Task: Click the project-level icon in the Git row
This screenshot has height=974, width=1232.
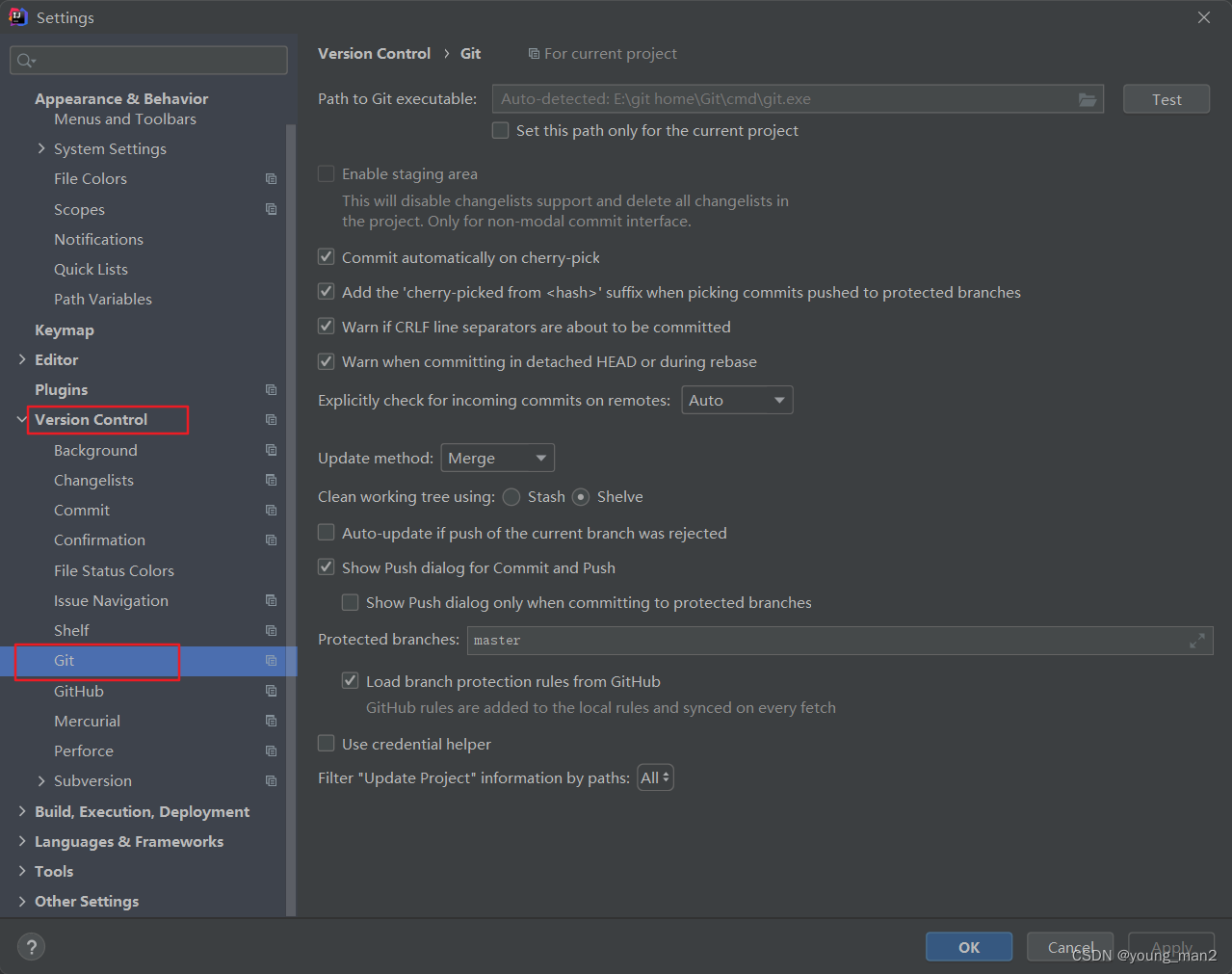Action: [272, 661]
